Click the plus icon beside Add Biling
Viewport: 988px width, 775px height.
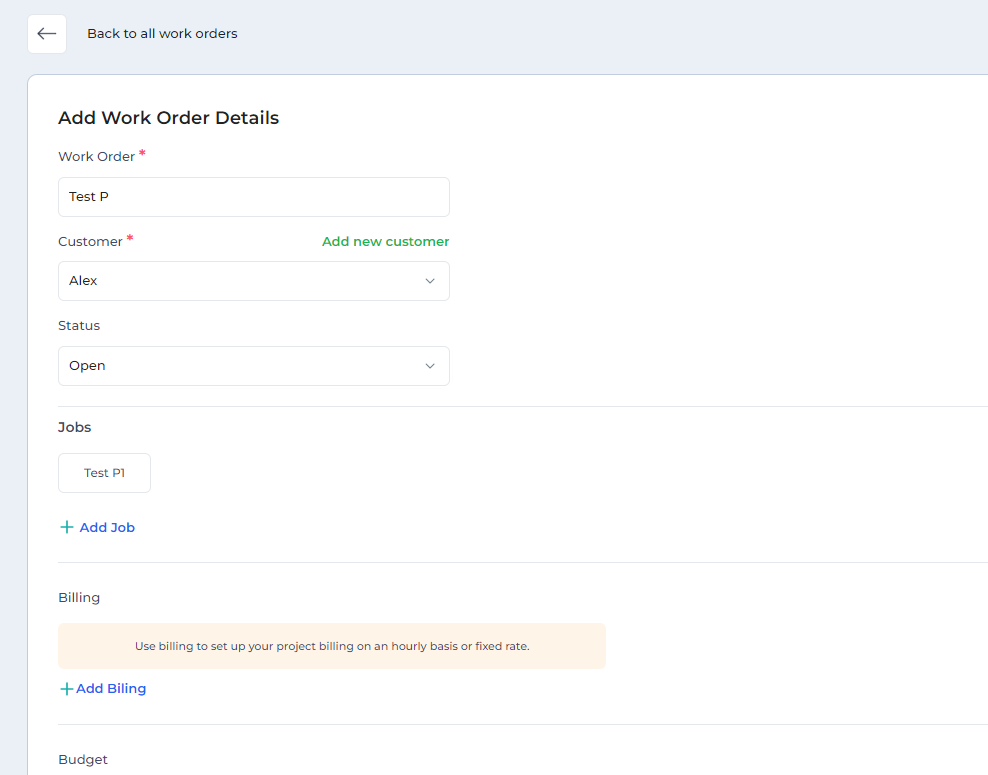65,688
